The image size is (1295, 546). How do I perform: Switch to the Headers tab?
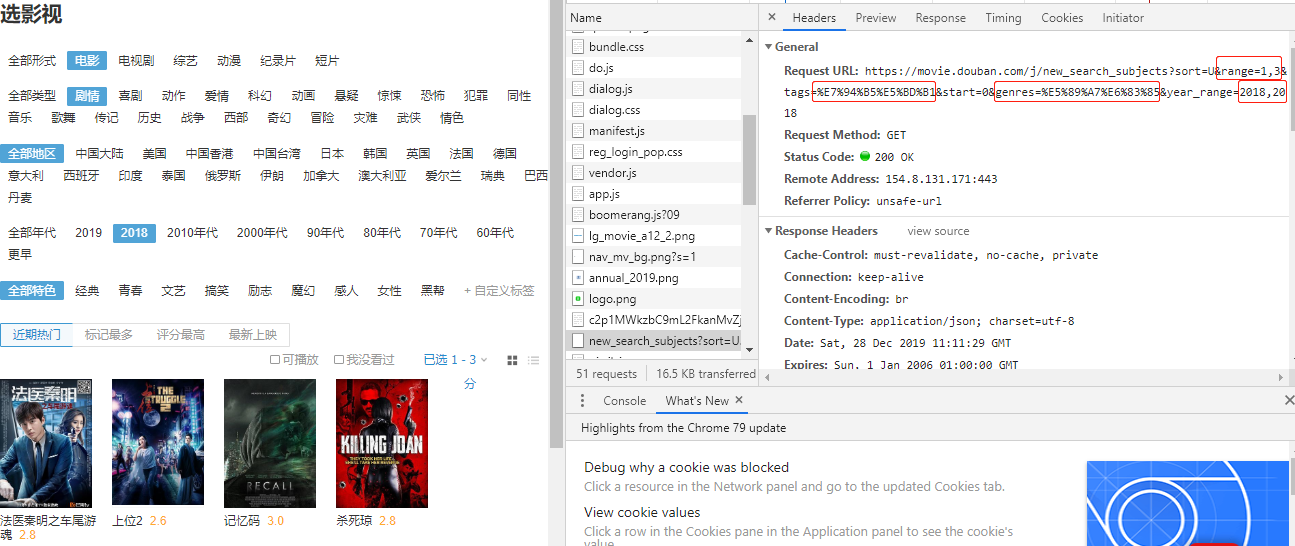(x=814, y=18)
